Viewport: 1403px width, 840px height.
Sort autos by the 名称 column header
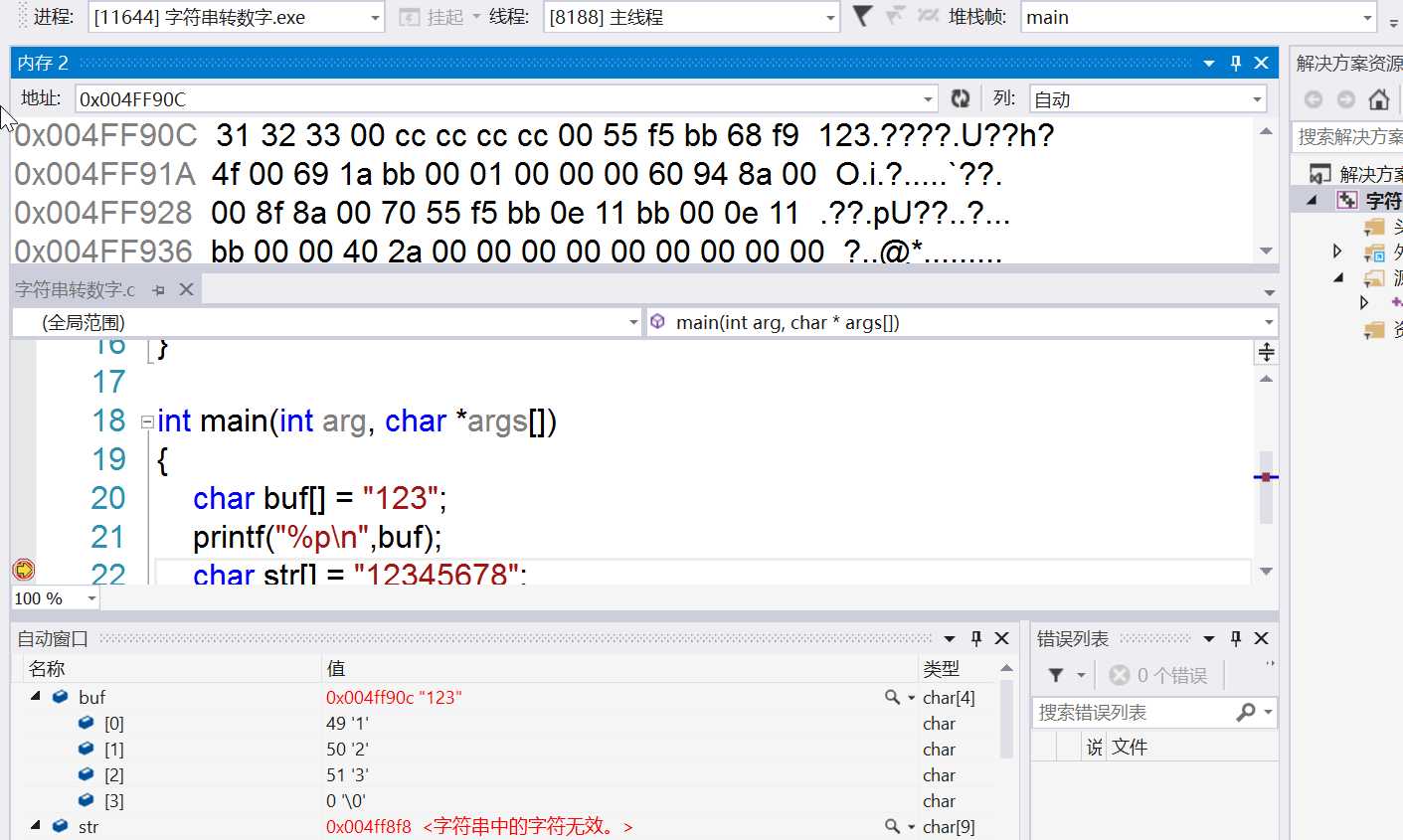point(47,668)
